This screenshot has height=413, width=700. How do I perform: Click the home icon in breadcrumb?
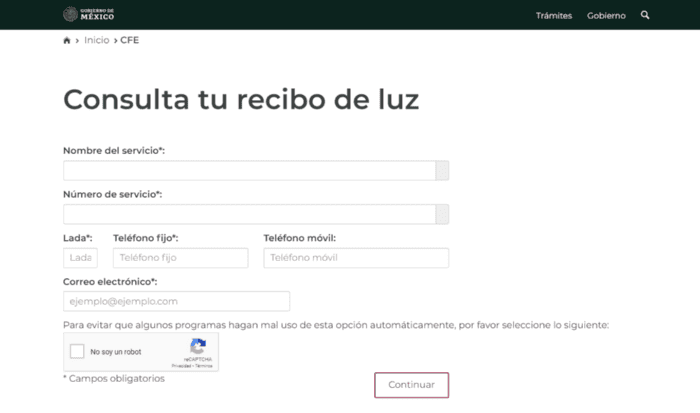coord(67,40)
